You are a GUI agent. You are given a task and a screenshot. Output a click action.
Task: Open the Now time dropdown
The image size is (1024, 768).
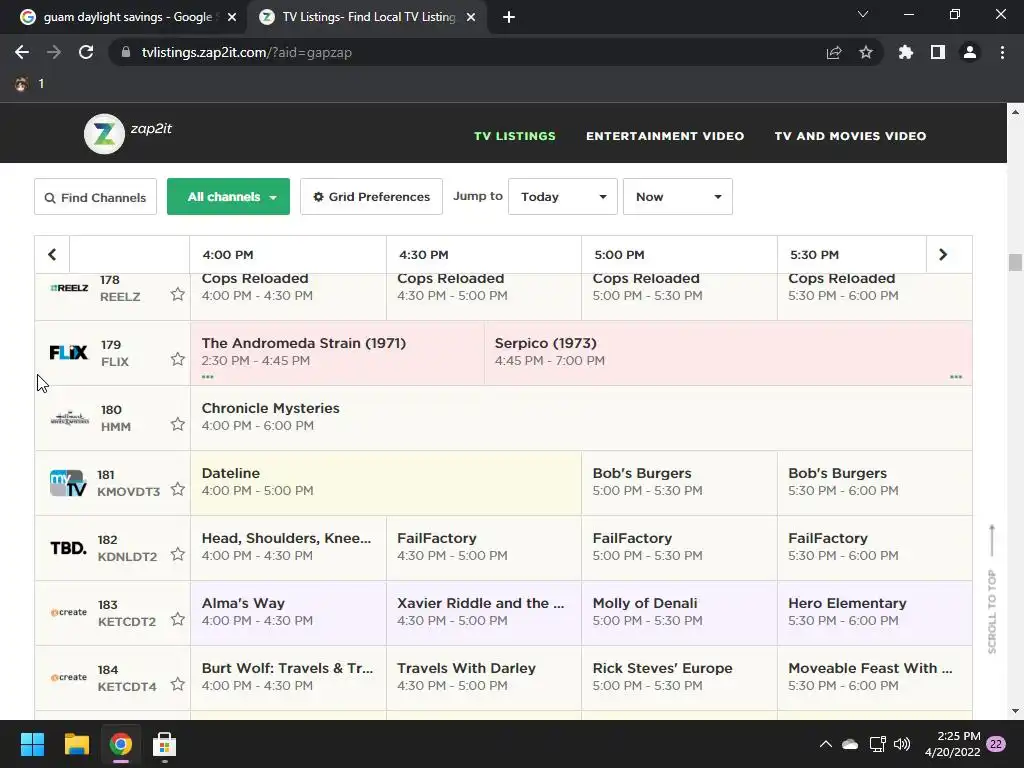pos(677,197)
